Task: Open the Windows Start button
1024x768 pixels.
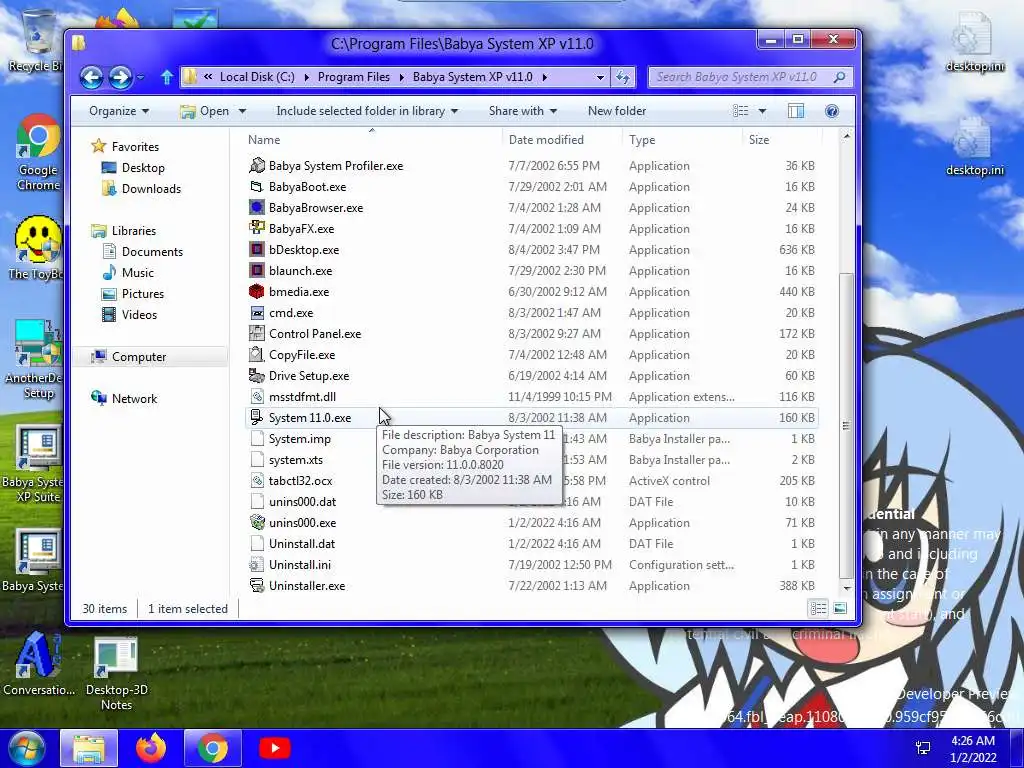Action: 25,748
